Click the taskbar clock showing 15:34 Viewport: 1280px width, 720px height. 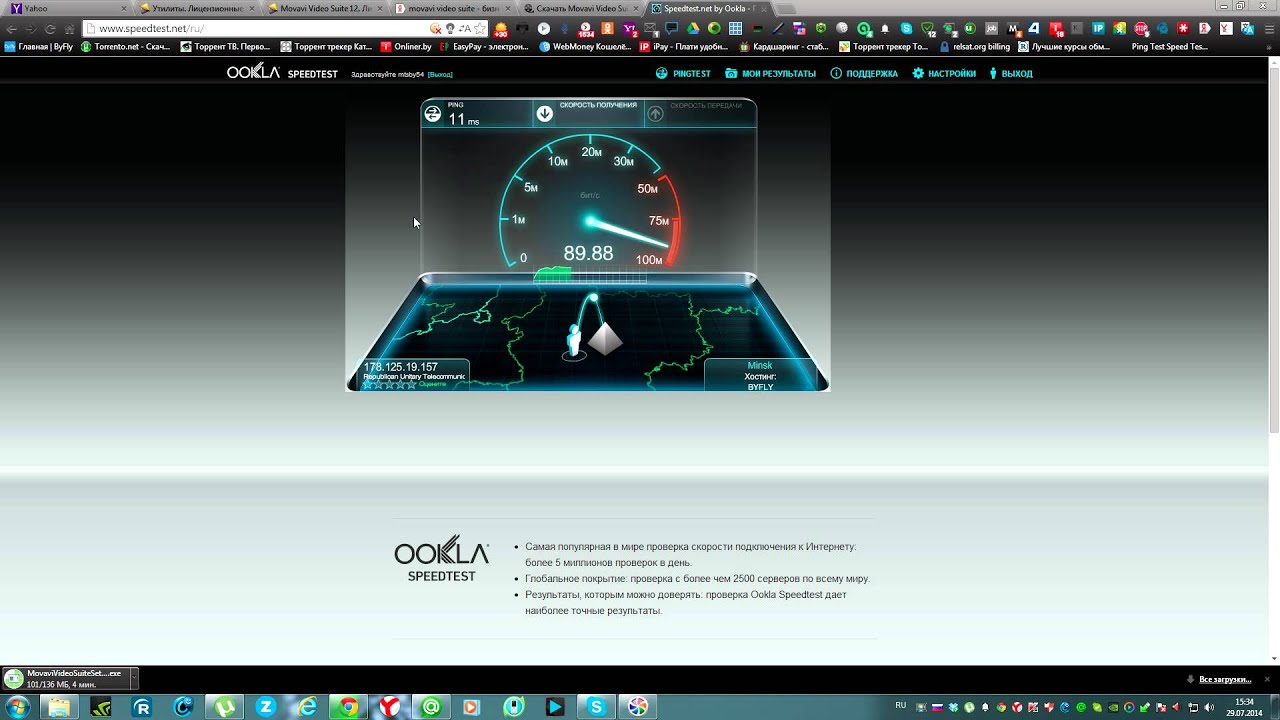pos(1245,707)
